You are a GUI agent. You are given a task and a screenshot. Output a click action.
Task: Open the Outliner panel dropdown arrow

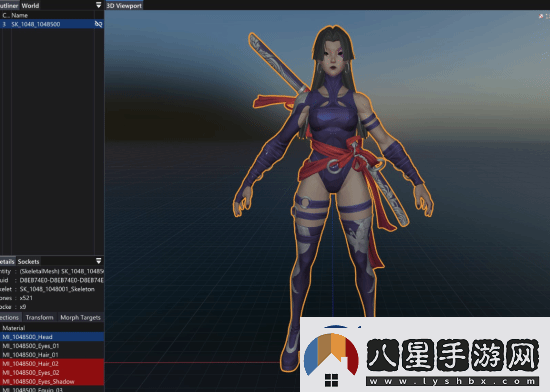(x=99, y=5)
